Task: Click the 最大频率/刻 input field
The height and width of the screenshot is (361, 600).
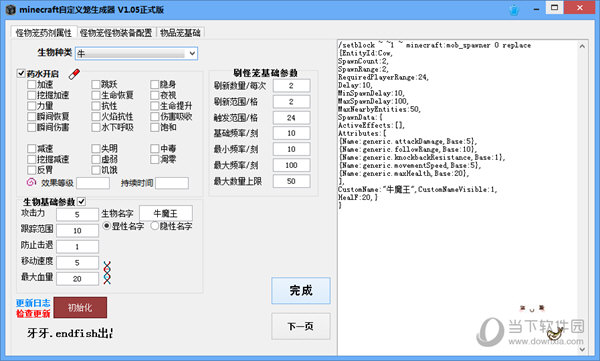Action: (292, 165)
